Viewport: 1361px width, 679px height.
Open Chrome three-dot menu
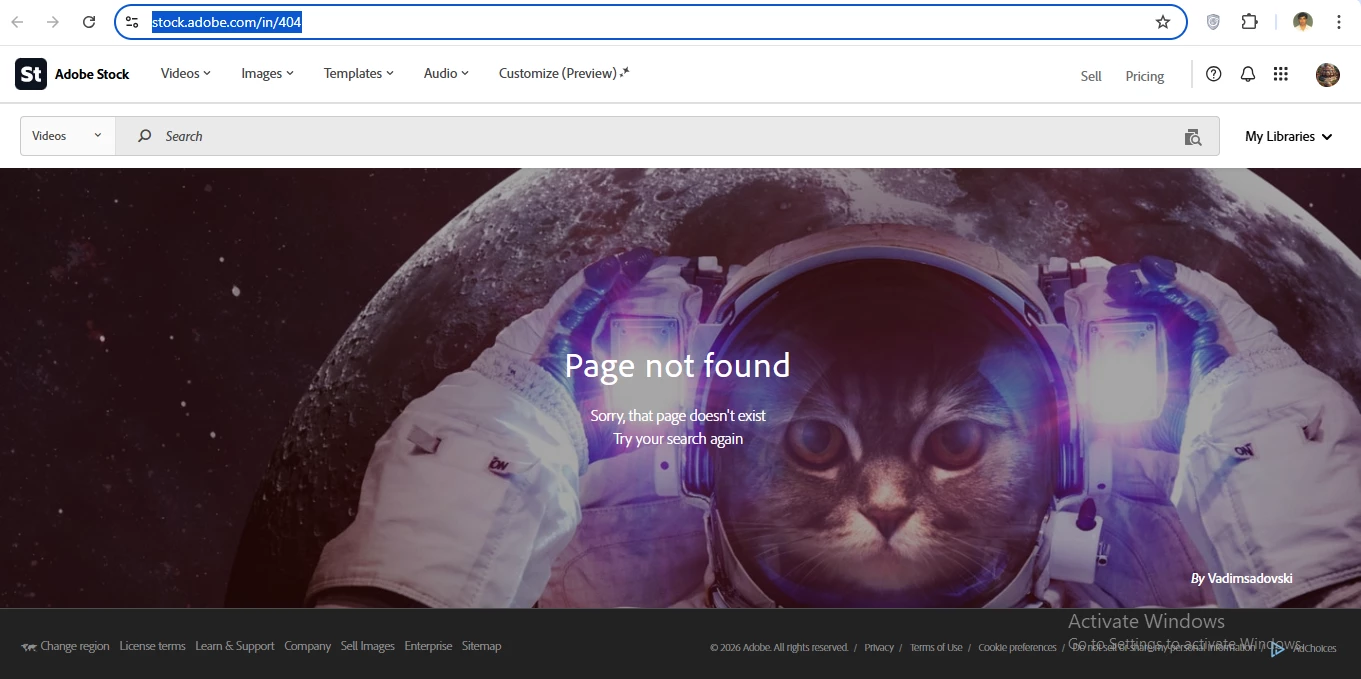[1339, 22]
